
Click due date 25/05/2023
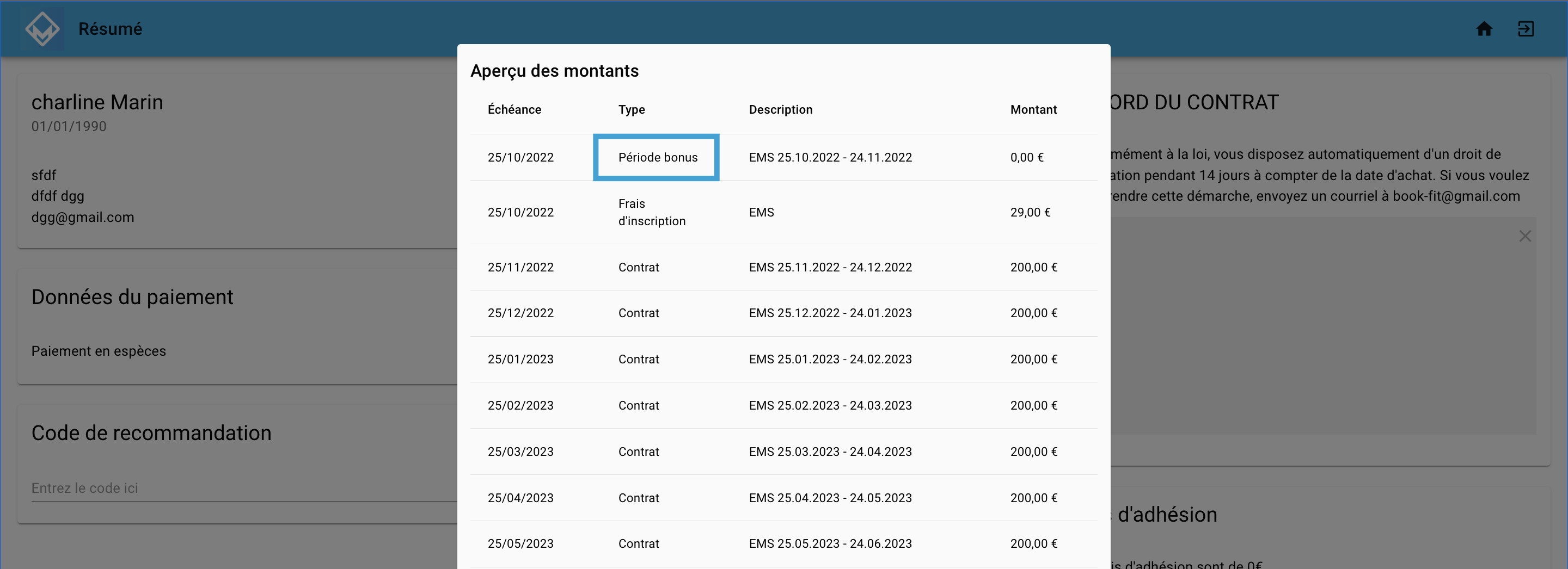click(x=520, y=543)
